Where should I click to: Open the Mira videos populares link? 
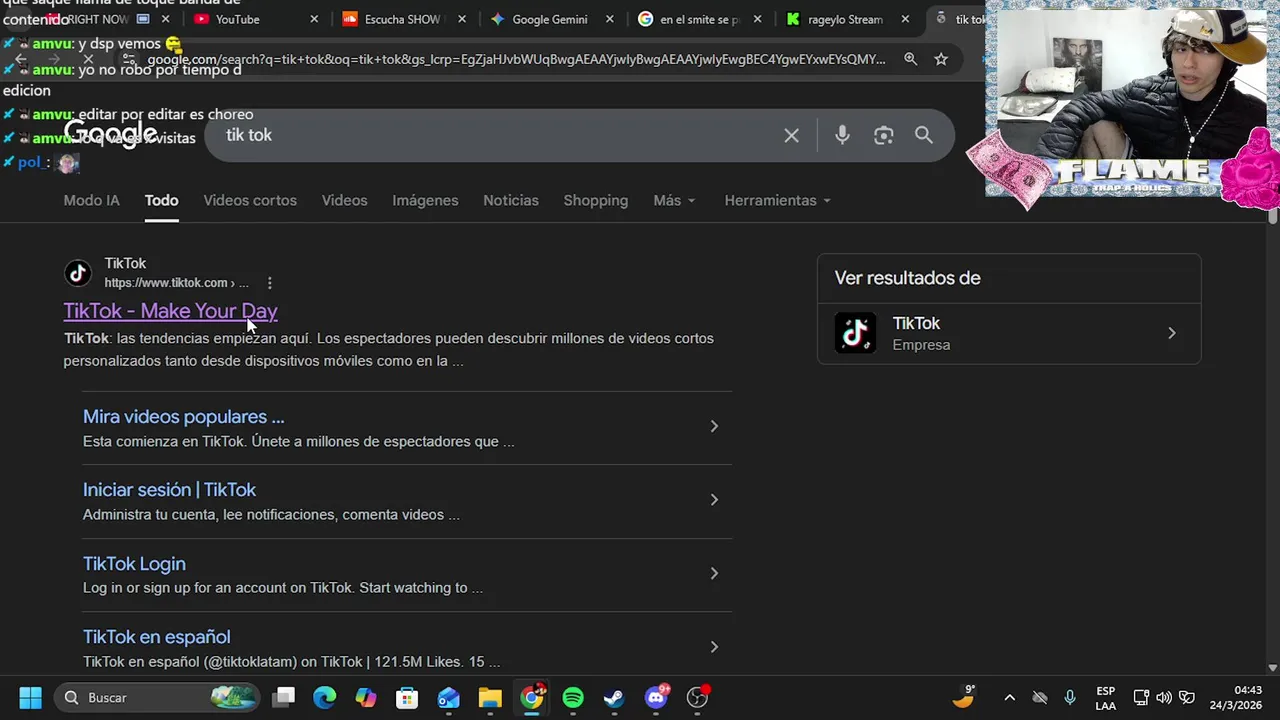pyautogui.click(x=183, y=416)
